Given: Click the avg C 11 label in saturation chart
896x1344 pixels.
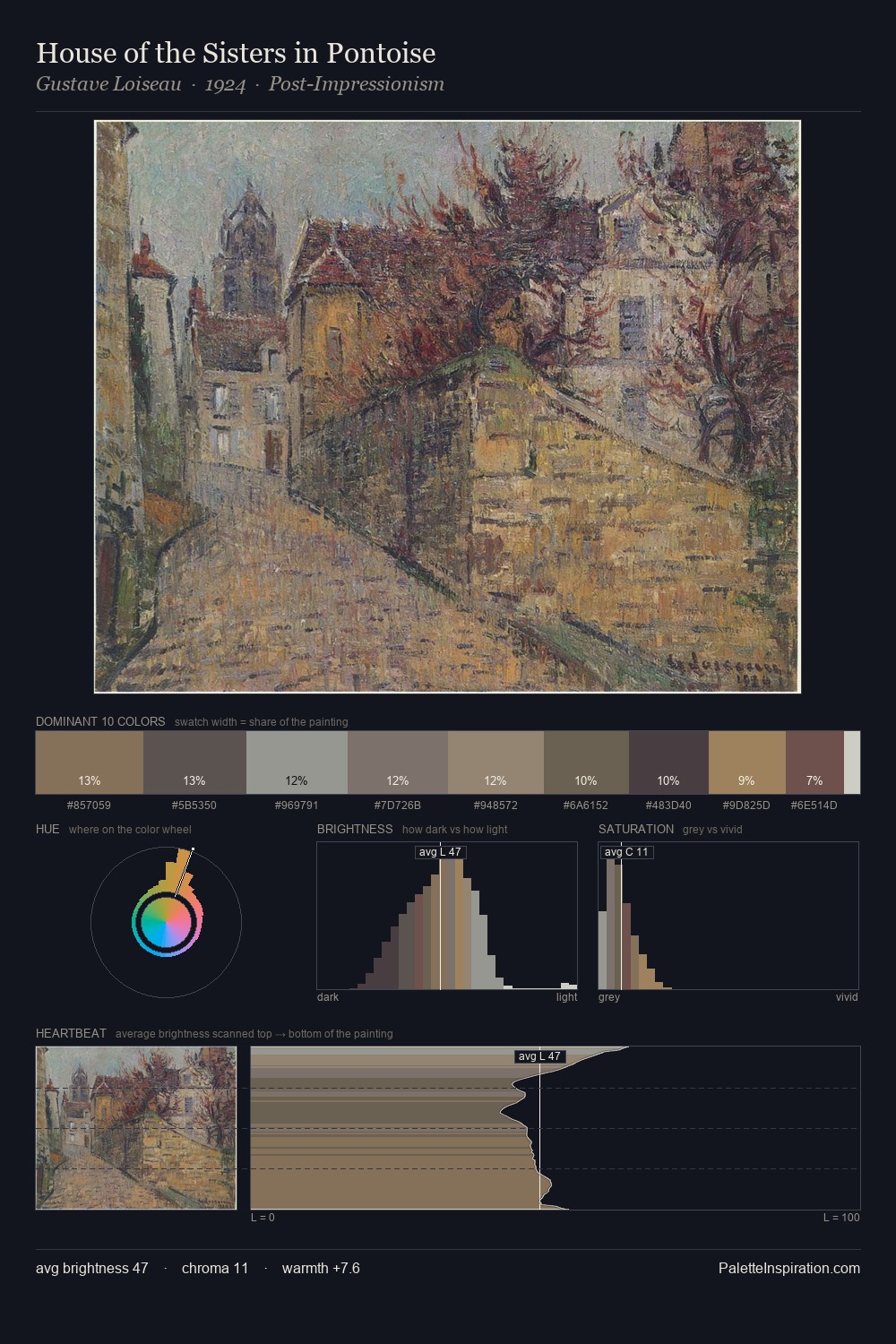Looking at the screenshot, I should coord(626,852).
